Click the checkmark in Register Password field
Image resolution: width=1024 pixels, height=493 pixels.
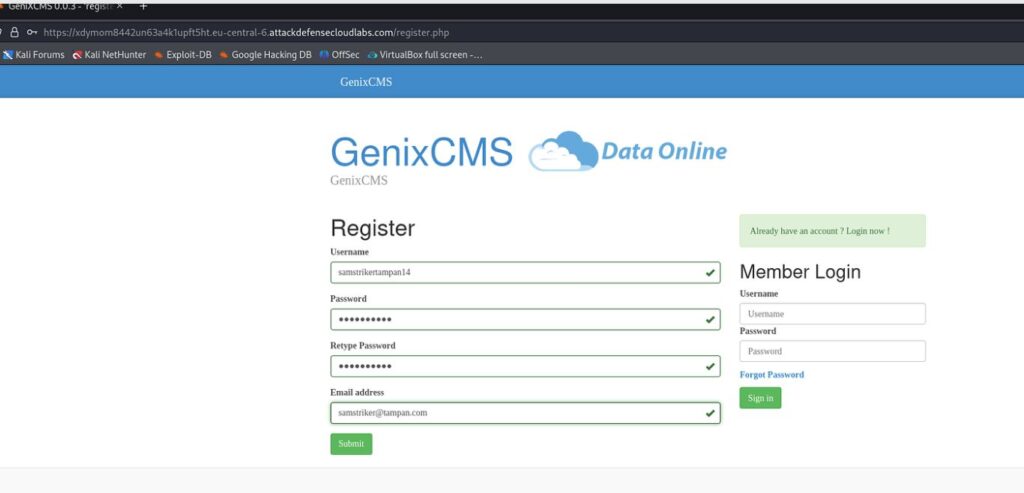tap(710, 320)
